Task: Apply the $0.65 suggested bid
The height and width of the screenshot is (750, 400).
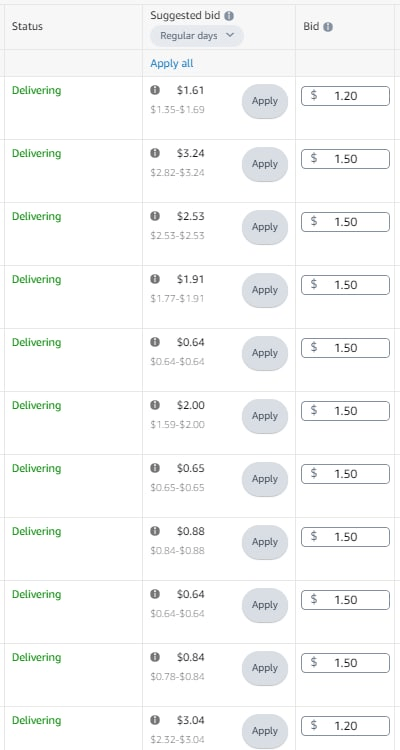Action: 265,479
